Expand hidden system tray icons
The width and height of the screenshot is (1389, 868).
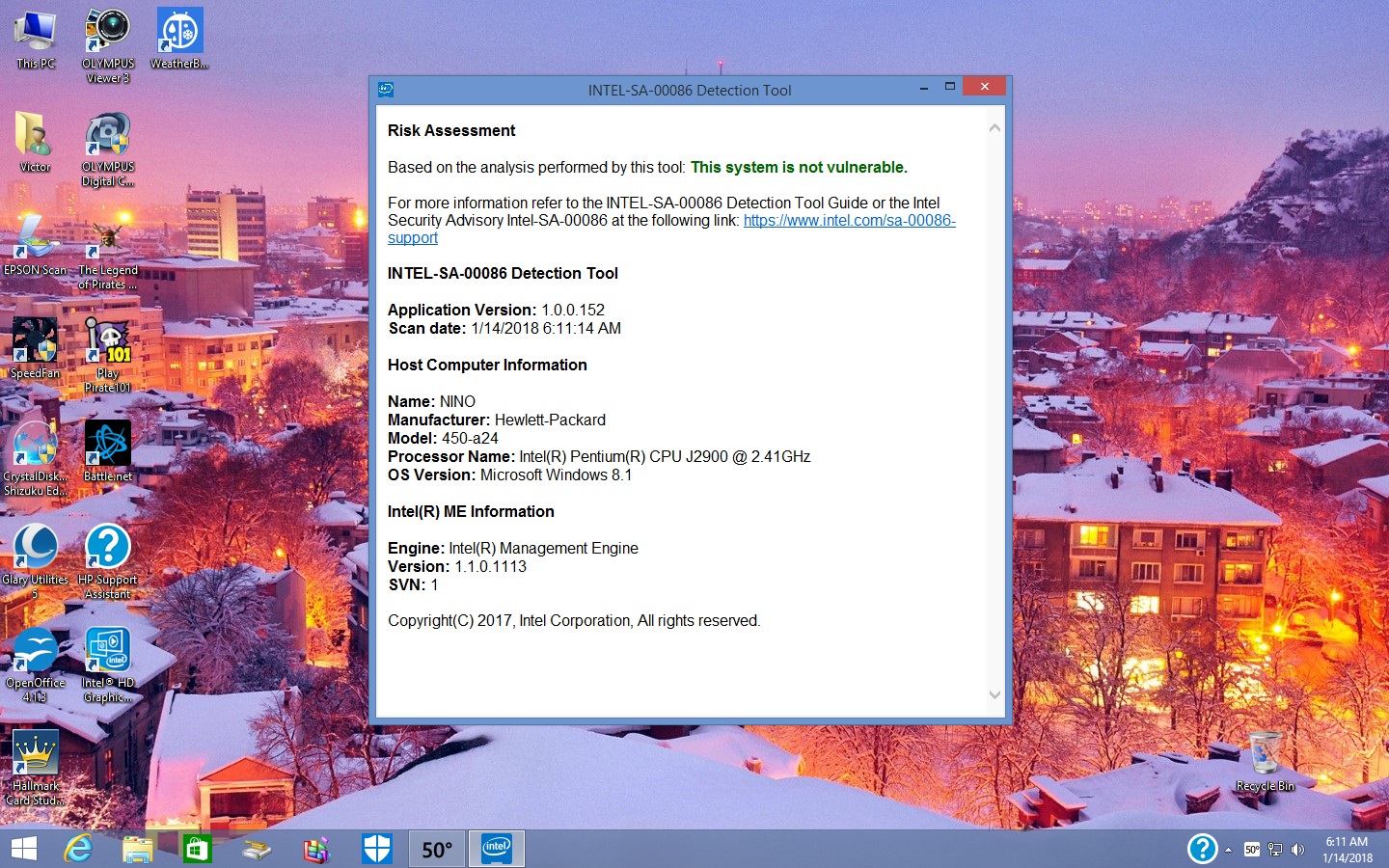pyautogui.click(x=1228, y=851)
